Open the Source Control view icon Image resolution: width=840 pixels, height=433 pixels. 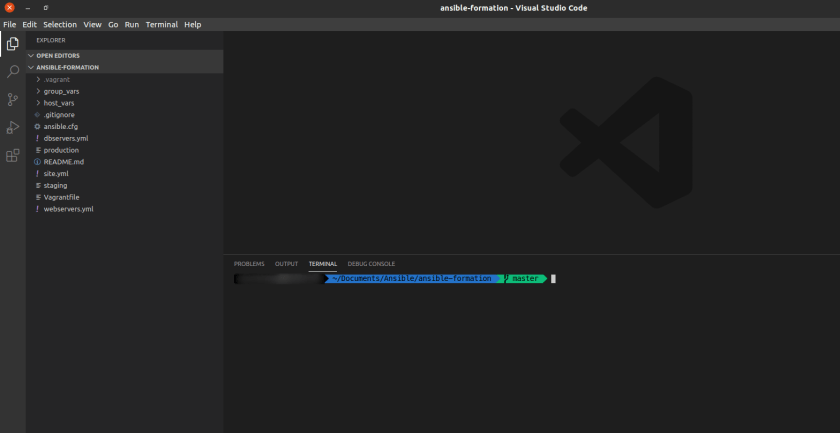(x=12, y=100)
